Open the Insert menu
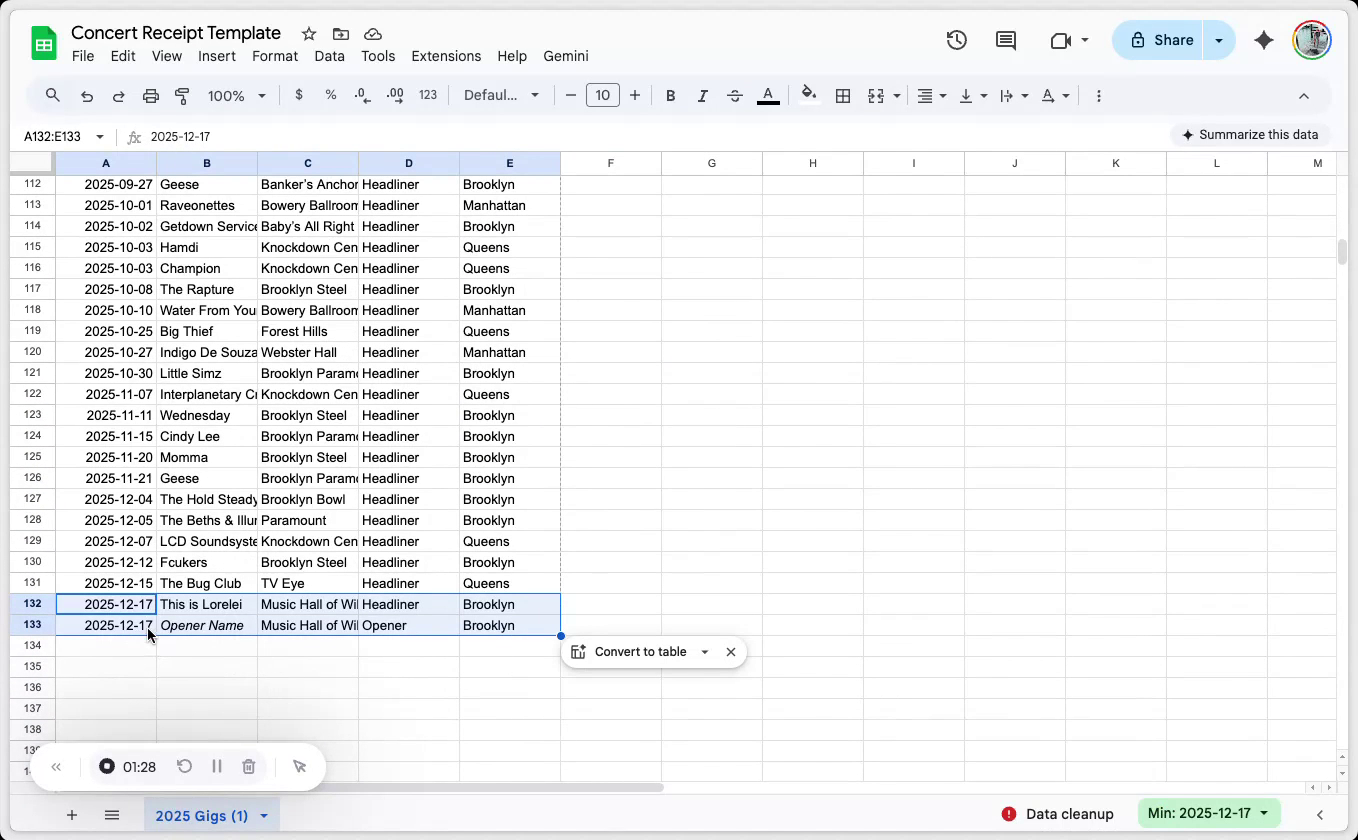The height and width of the screenshot is (840, 1358). click(217, 56)
